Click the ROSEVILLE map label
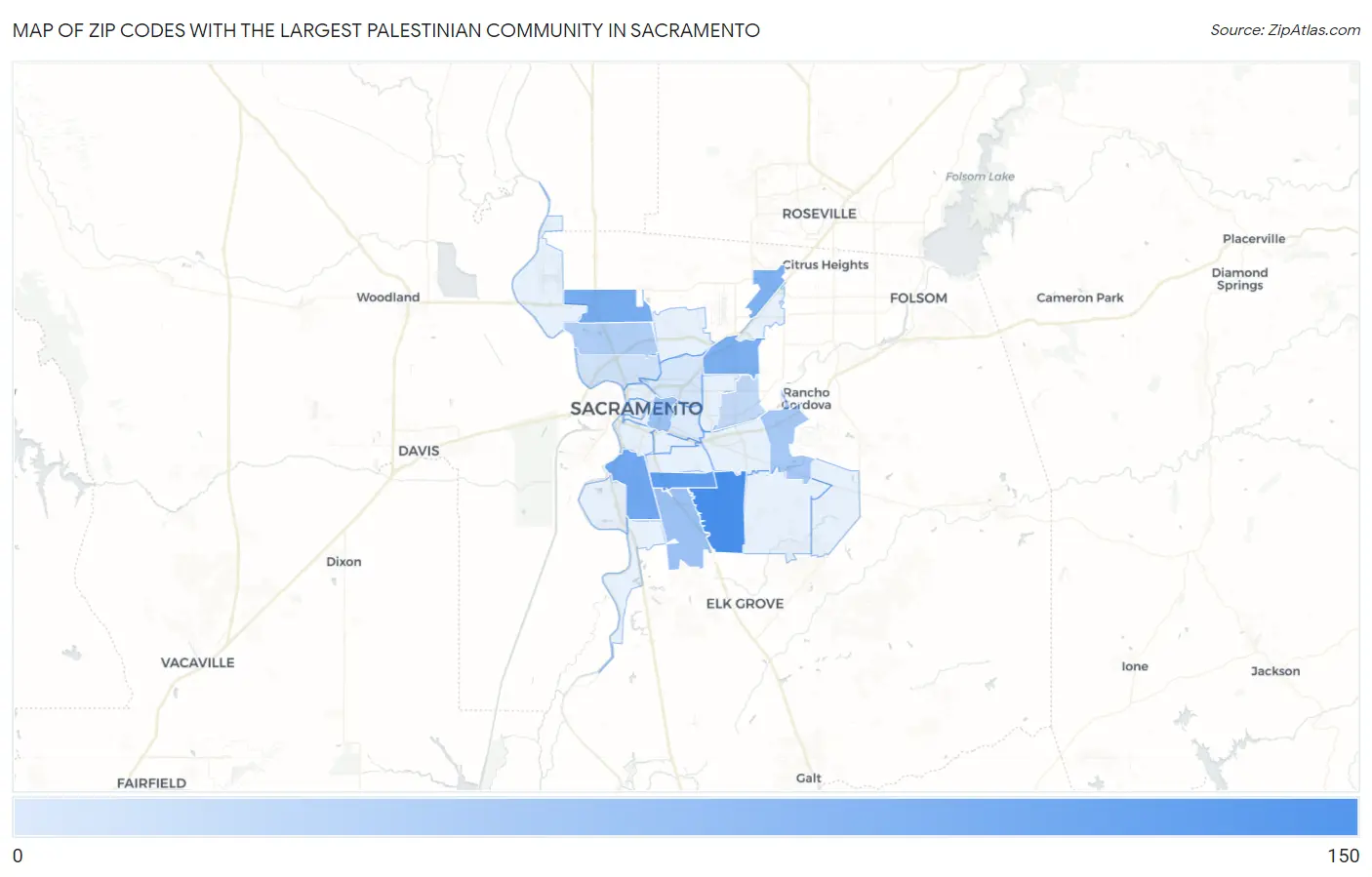Image resolution: width=1372 pixels, height=877 pixels. [819, 214]
